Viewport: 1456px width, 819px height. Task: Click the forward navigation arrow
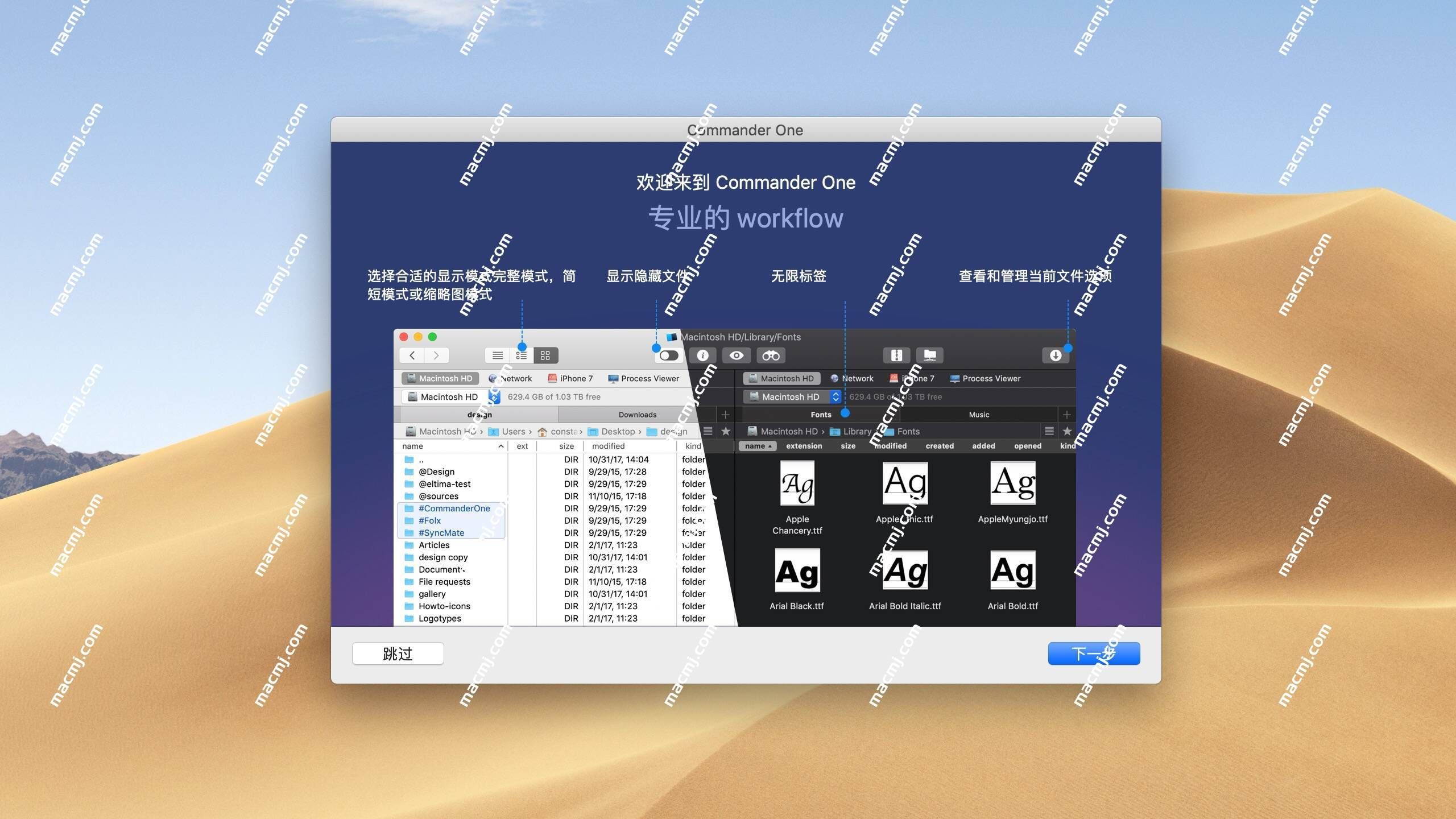pyautogui.click(x=436, y=355)
